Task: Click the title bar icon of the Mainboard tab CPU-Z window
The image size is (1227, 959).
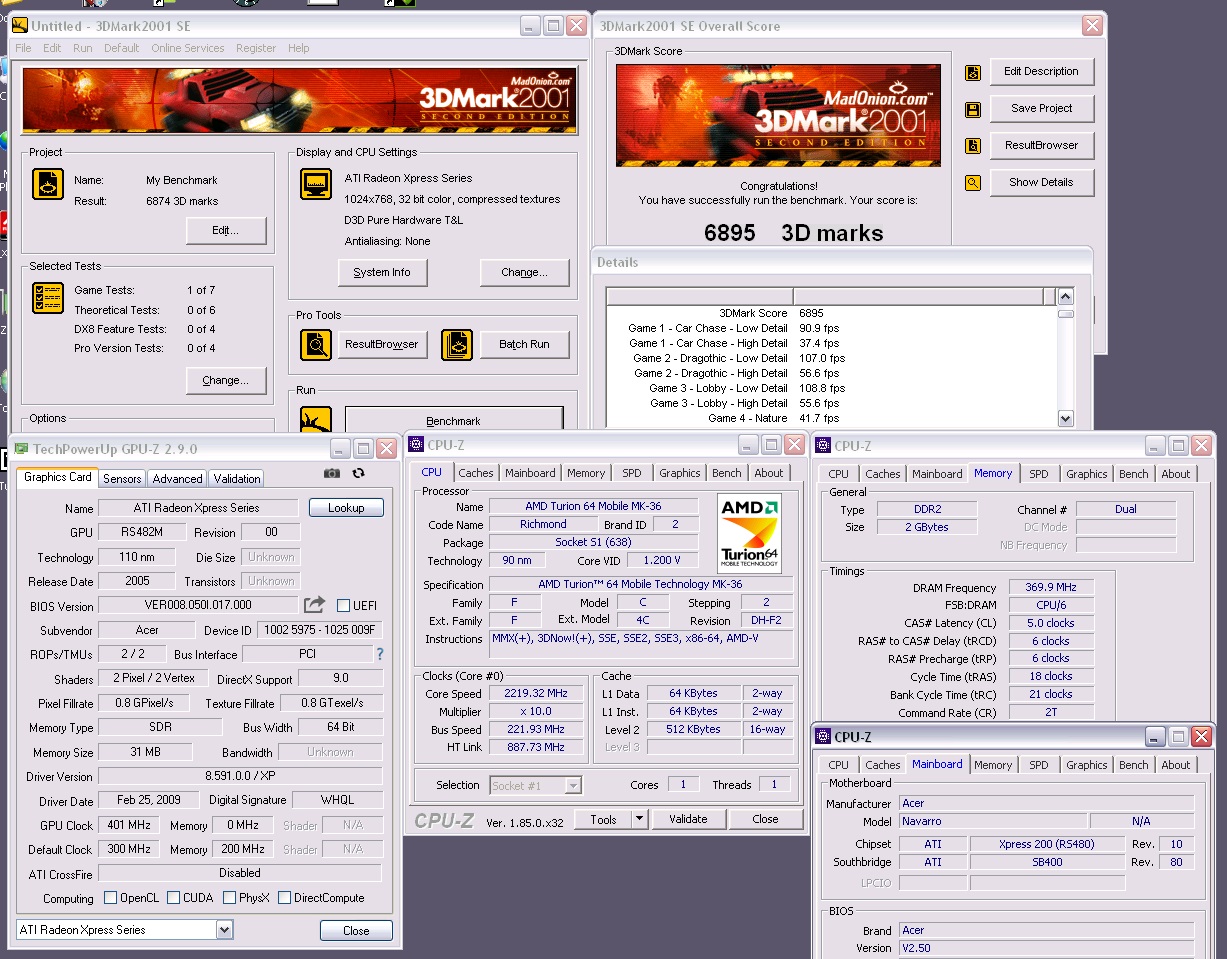Action: point(822,737)
